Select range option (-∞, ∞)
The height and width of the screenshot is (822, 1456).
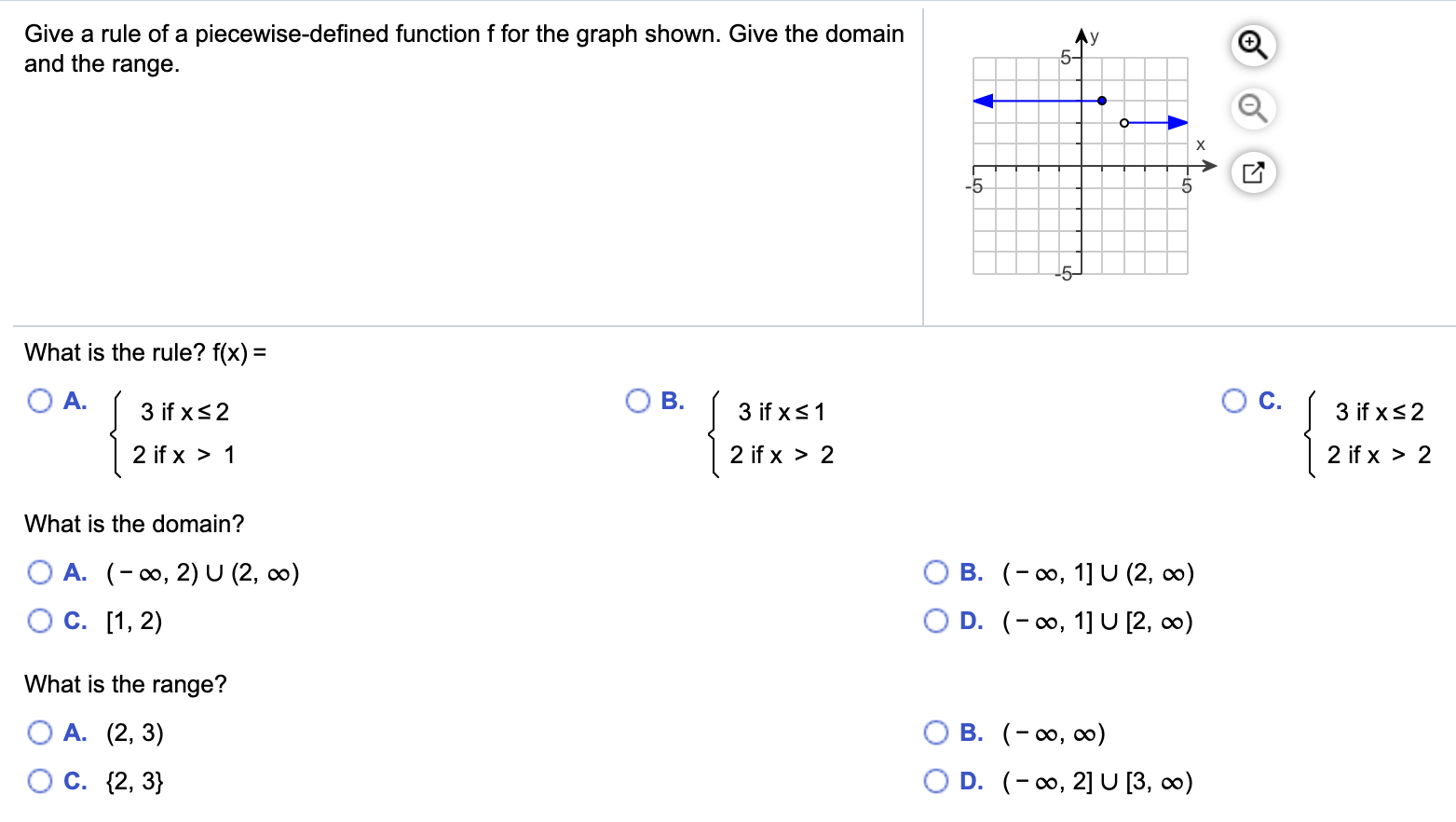point(936,733)
